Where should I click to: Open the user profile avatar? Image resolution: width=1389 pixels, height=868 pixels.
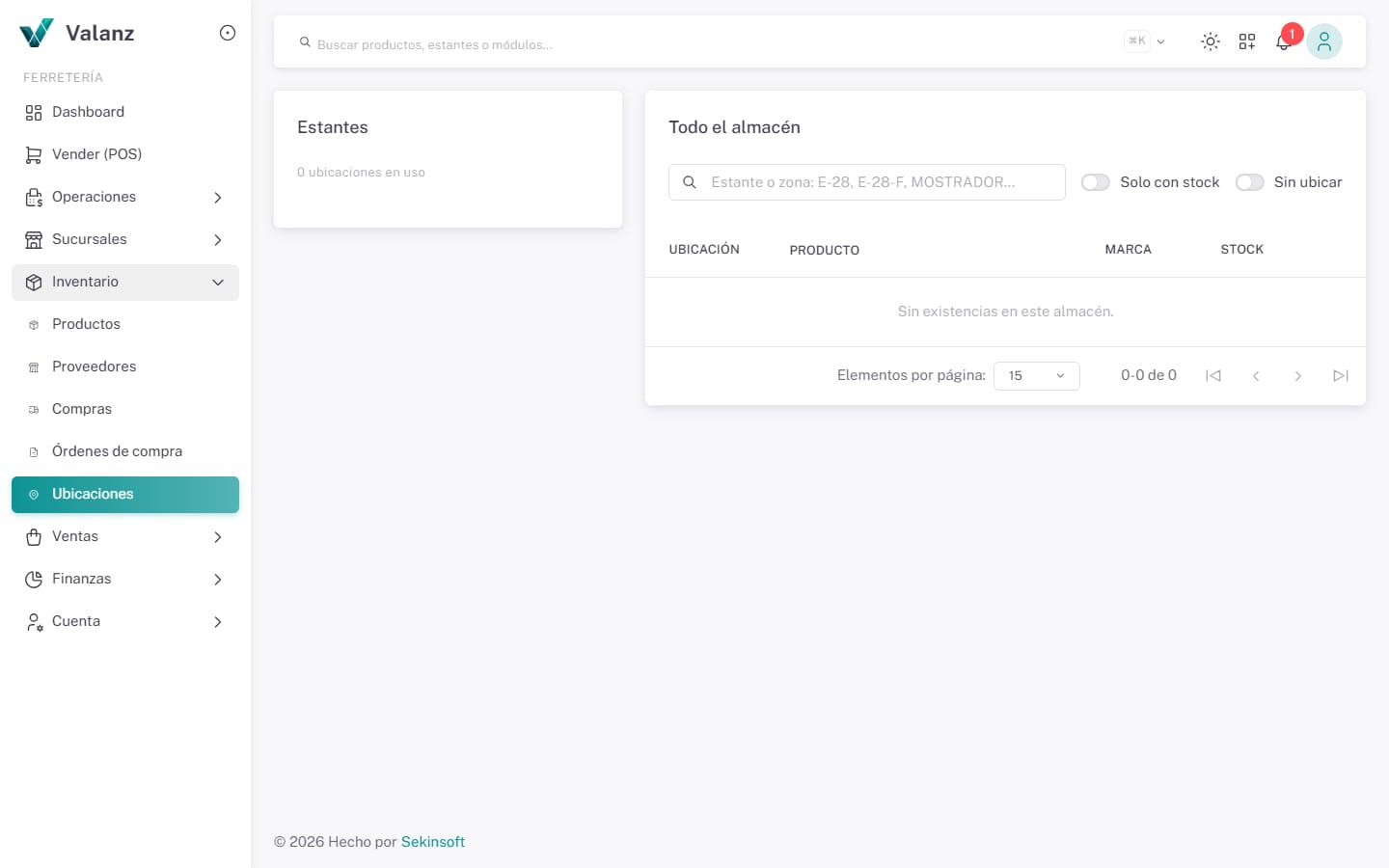click(1324, 41)
